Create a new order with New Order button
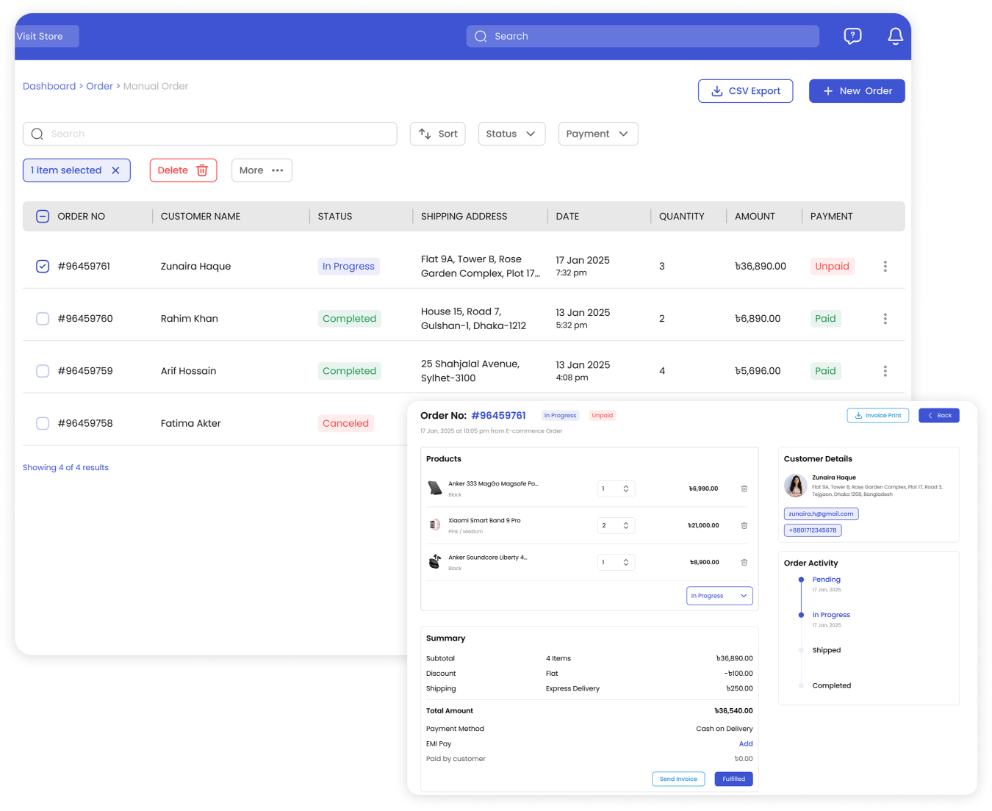Viewport: 992px width, 811px height. (857, 90)
